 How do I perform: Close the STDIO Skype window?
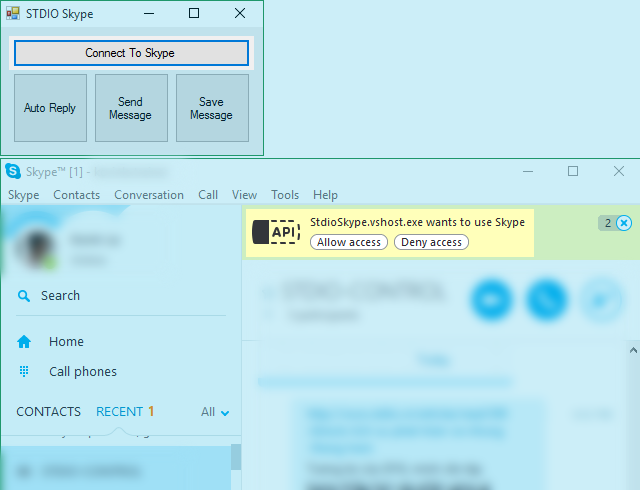(240, 13)
